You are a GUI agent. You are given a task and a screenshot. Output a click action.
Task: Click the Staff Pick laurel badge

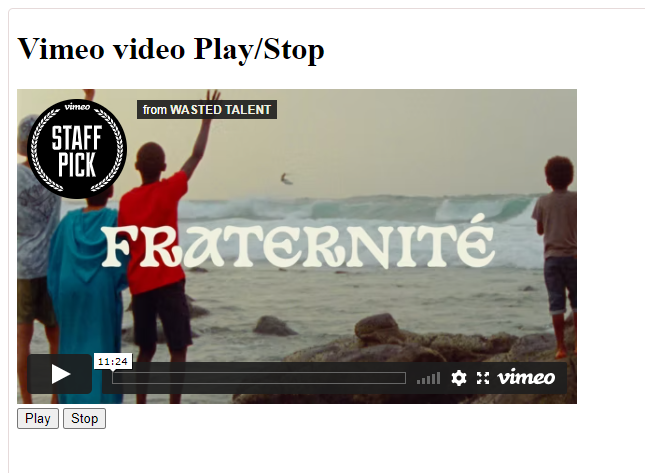pos(77,148)
